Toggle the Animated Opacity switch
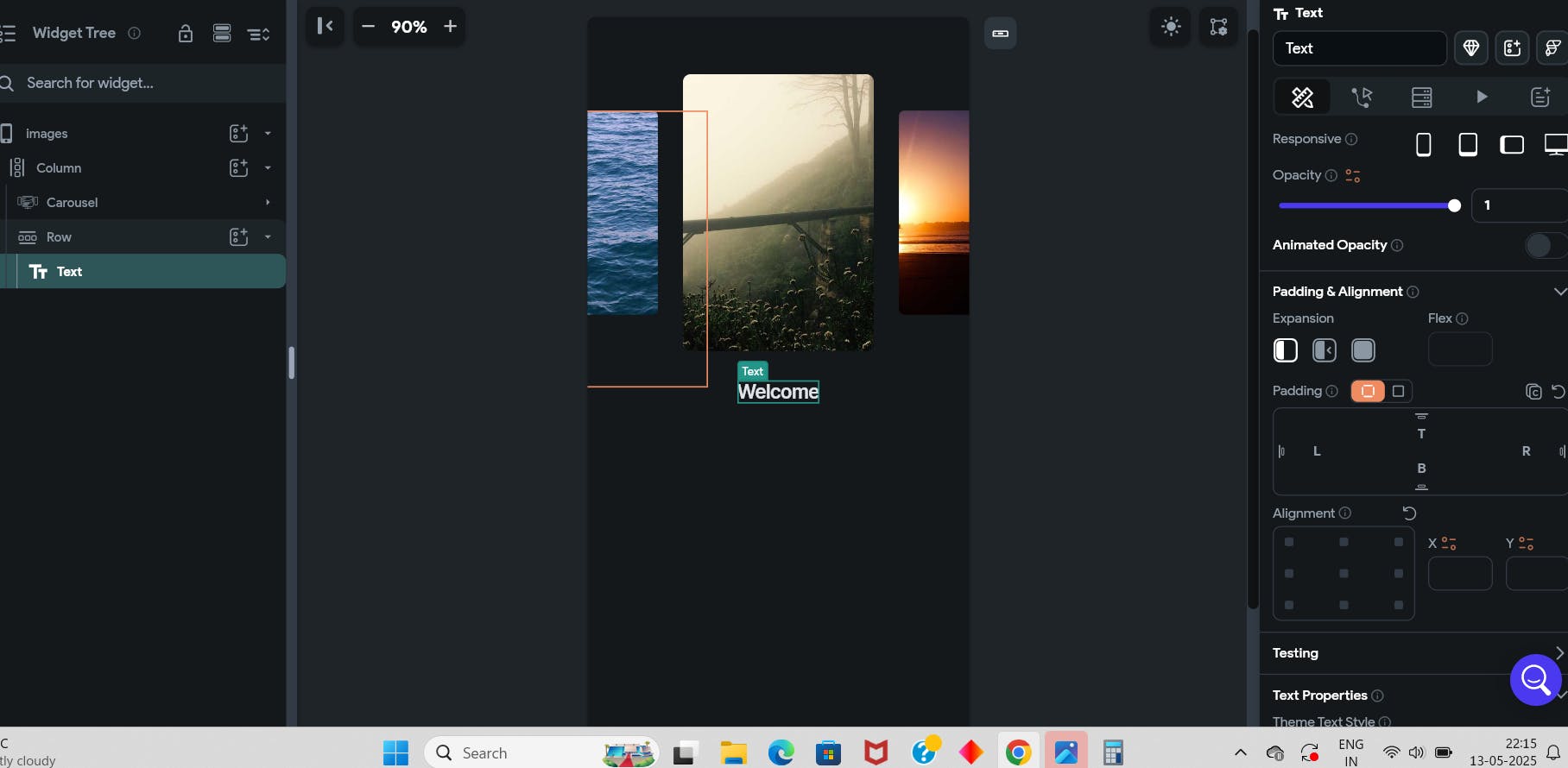Screen dimensions: 1568x768 pyautogui.click(x=1546, y=246)
